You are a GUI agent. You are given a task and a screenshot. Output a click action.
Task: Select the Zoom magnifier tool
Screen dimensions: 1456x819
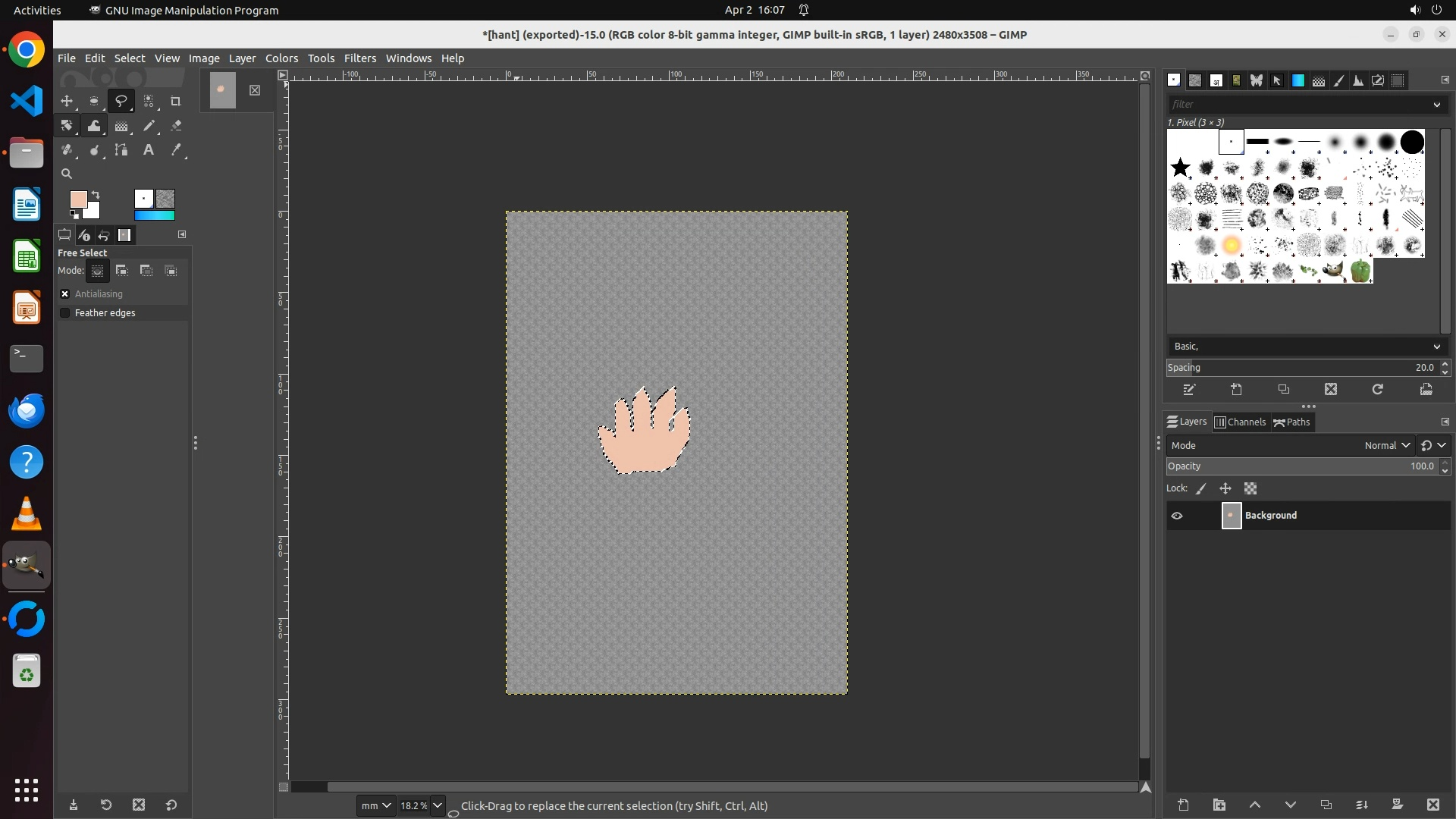click(67, 174)
